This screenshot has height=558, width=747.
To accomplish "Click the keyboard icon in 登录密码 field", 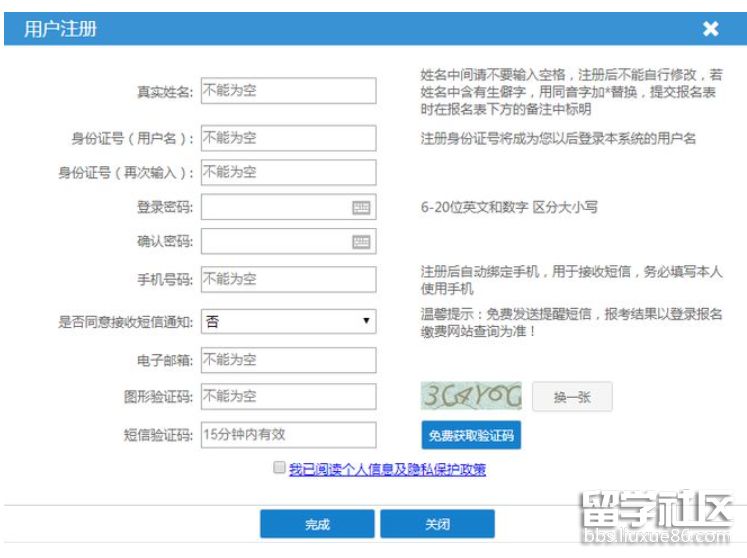I will (x=361, y=207).
